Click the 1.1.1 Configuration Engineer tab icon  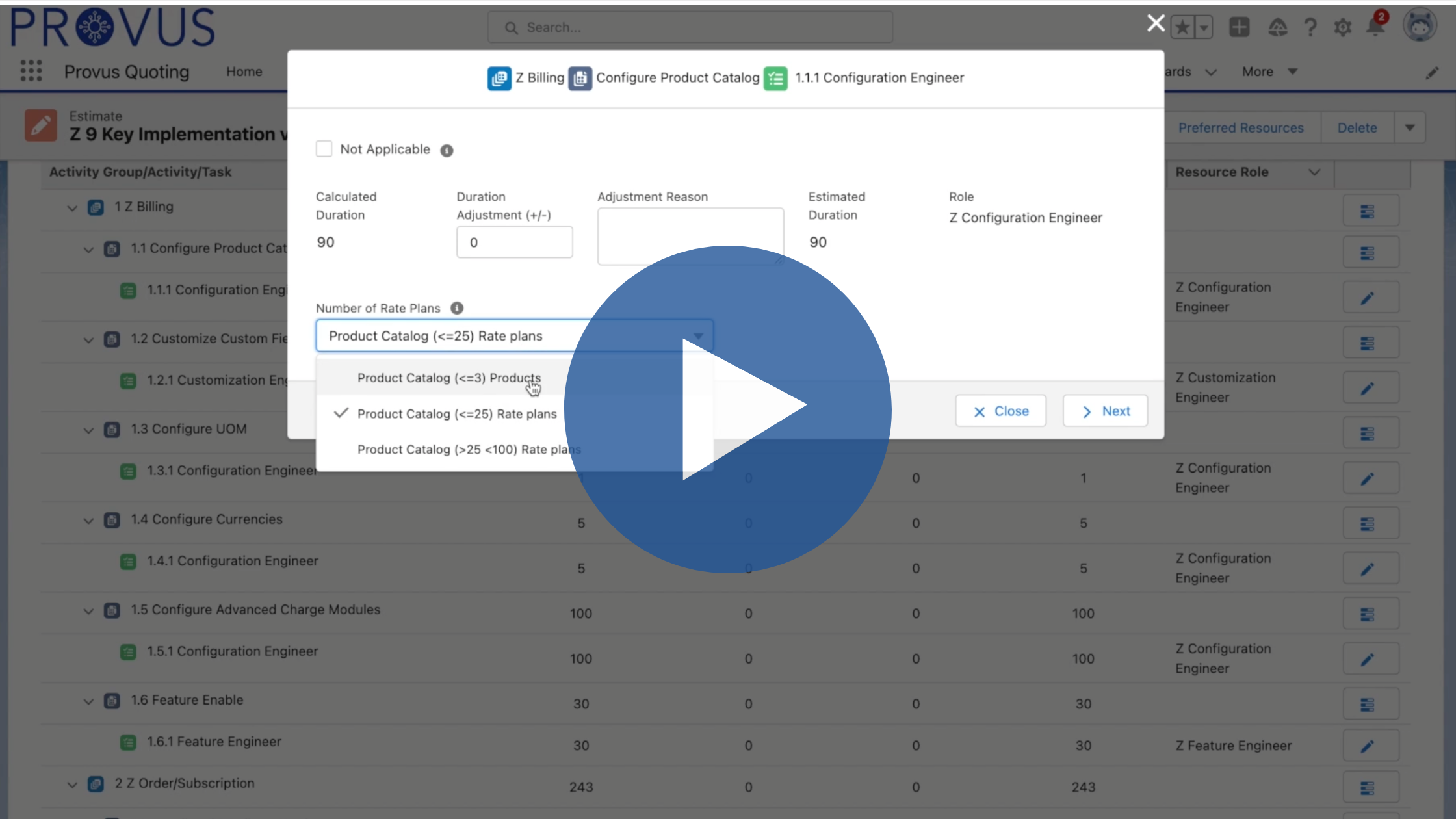(x=775, y=77)
